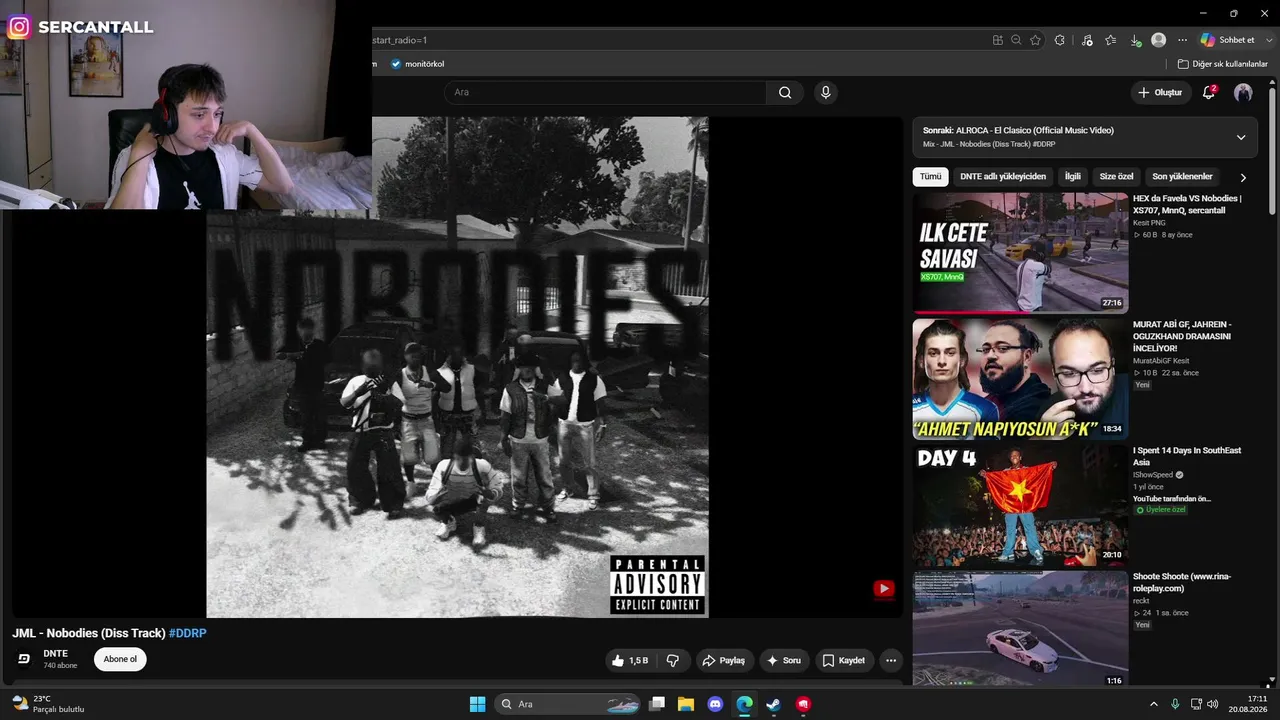1280x720 pixels.
Task: Click the taskbar search box 'Ara'
Action: [x=567, y=704]
